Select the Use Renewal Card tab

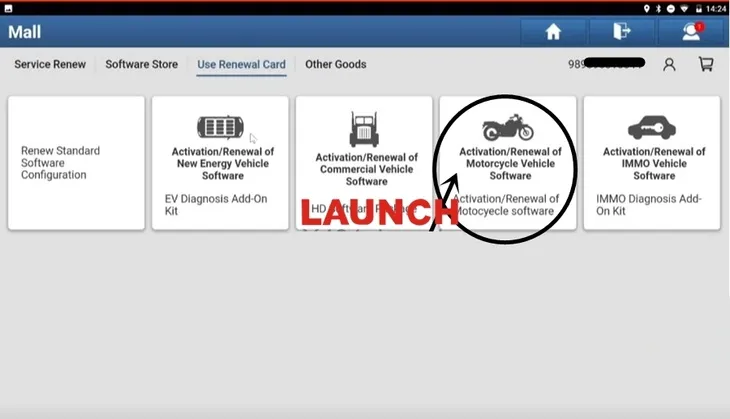[x=241, y=64]
